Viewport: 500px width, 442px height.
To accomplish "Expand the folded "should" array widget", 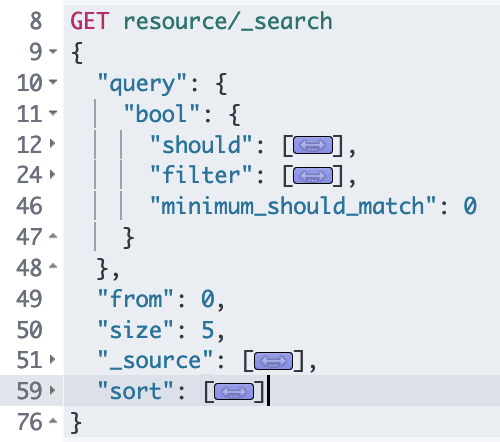I will tap(313, 145).
